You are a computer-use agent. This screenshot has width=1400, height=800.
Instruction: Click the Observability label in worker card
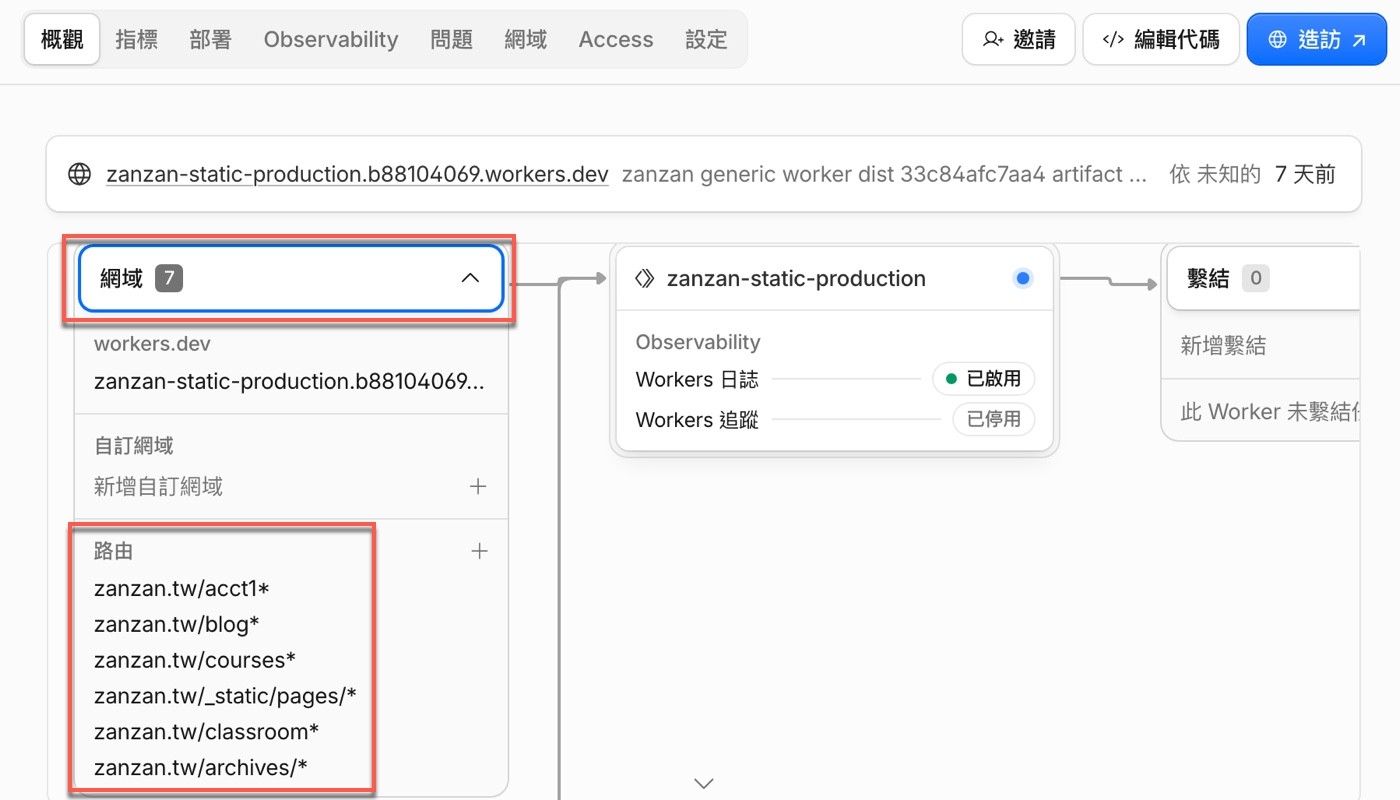(x=698, y=342)
